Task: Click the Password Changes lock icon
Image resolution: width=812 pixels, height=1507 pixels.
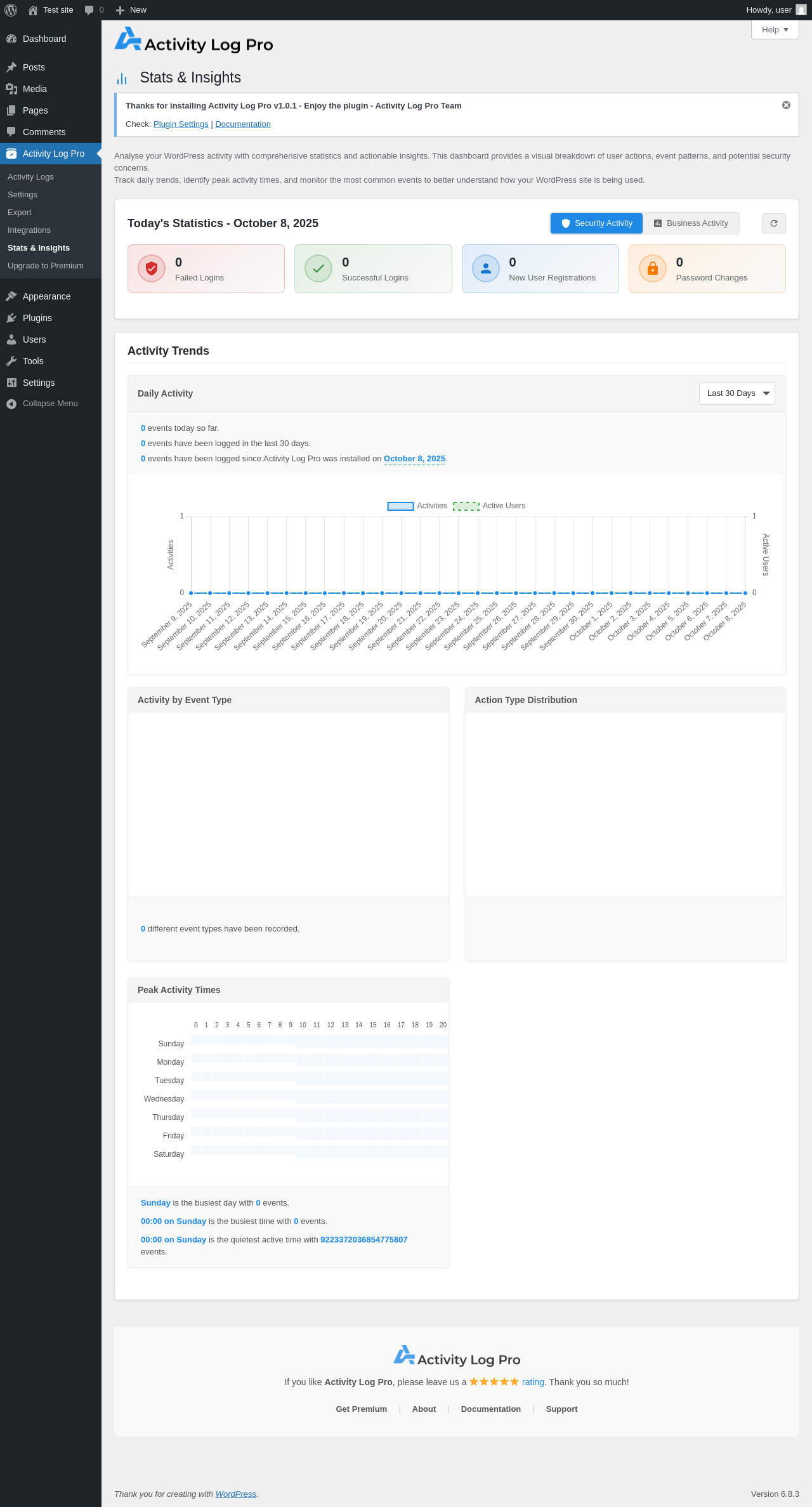Action: pos(653,268)
